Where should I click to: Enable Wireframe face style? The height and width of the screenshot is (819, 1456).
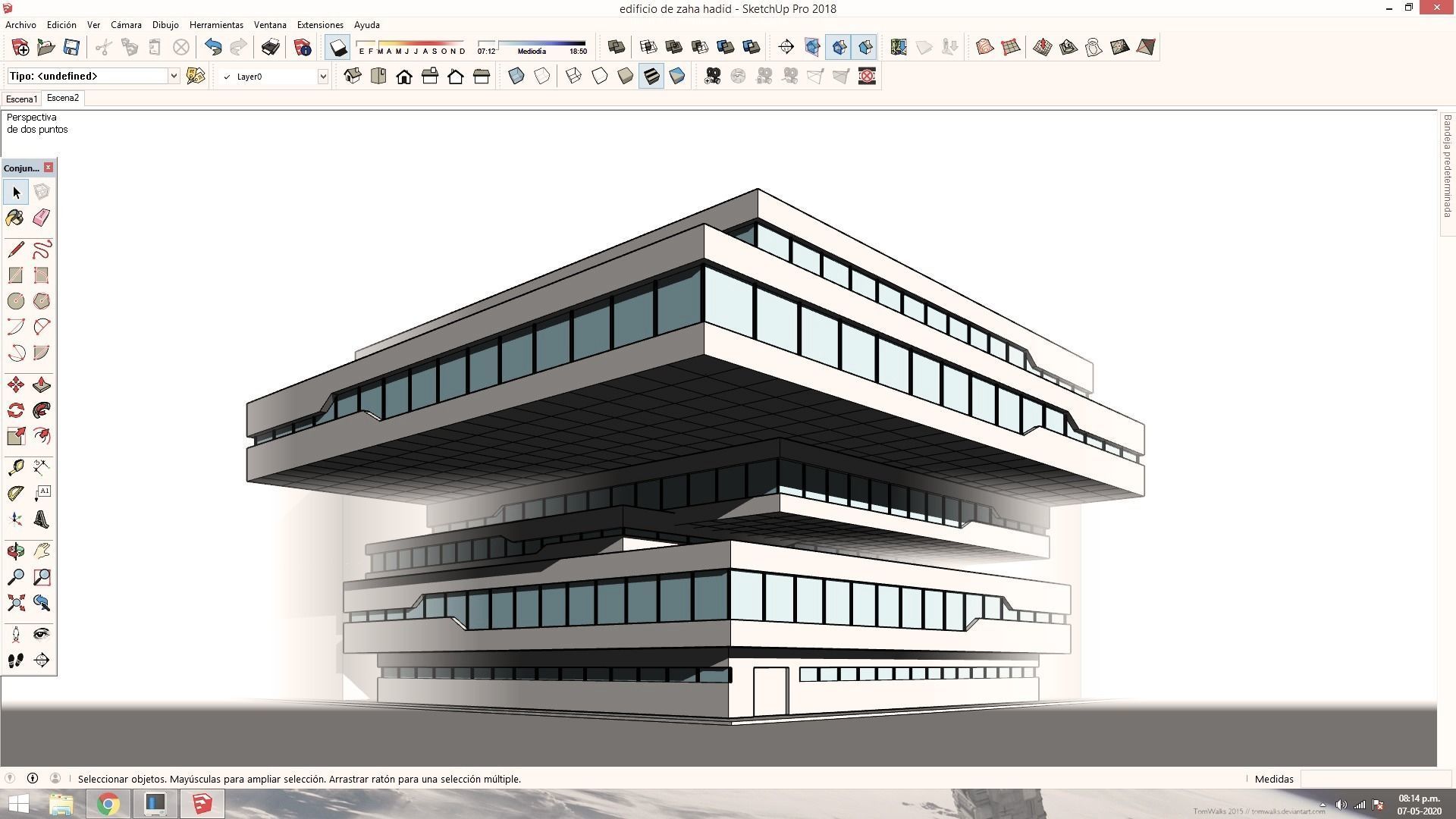[x=574, y=76]
